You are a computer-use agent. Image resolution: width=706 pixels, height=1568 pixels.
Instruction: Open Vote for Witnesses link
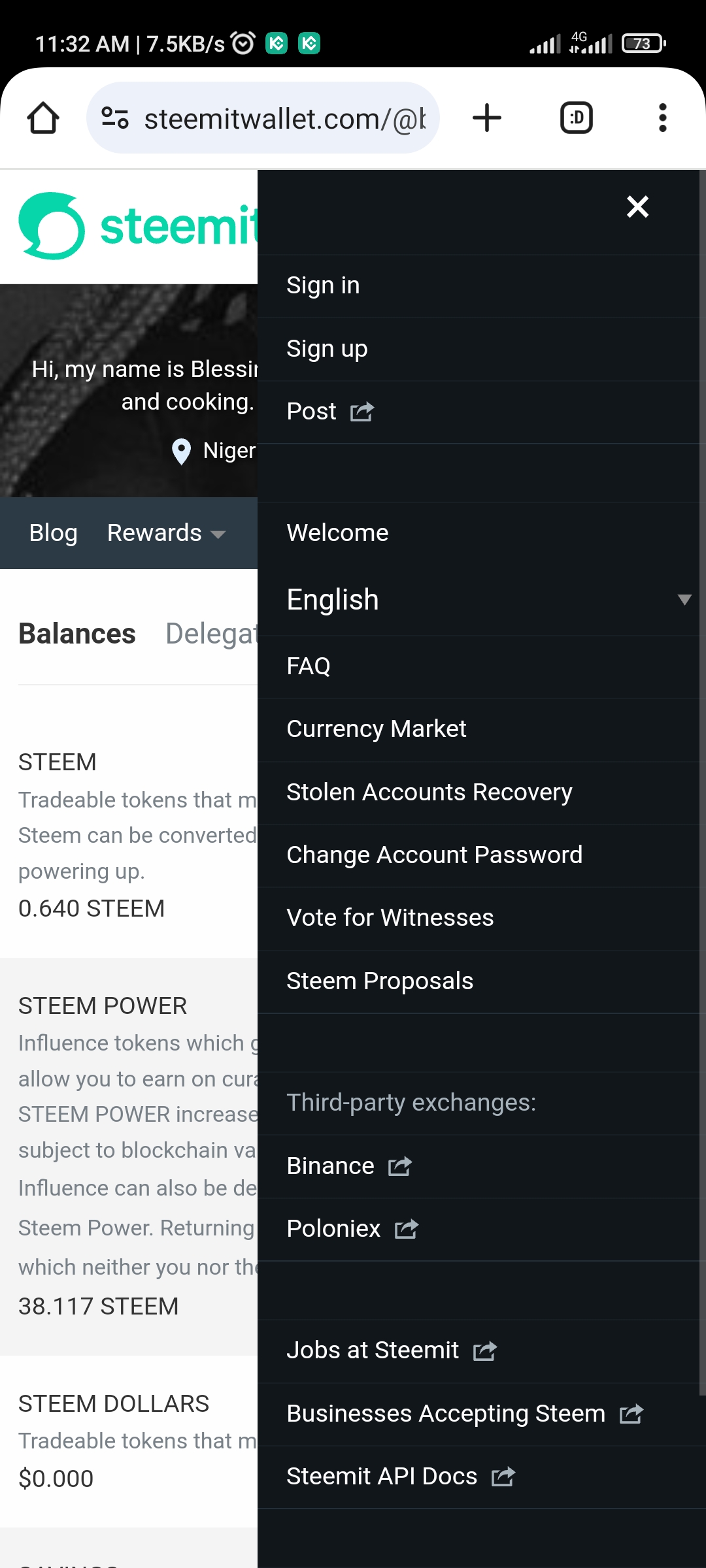pyautogui.click(x=390, y=918)
